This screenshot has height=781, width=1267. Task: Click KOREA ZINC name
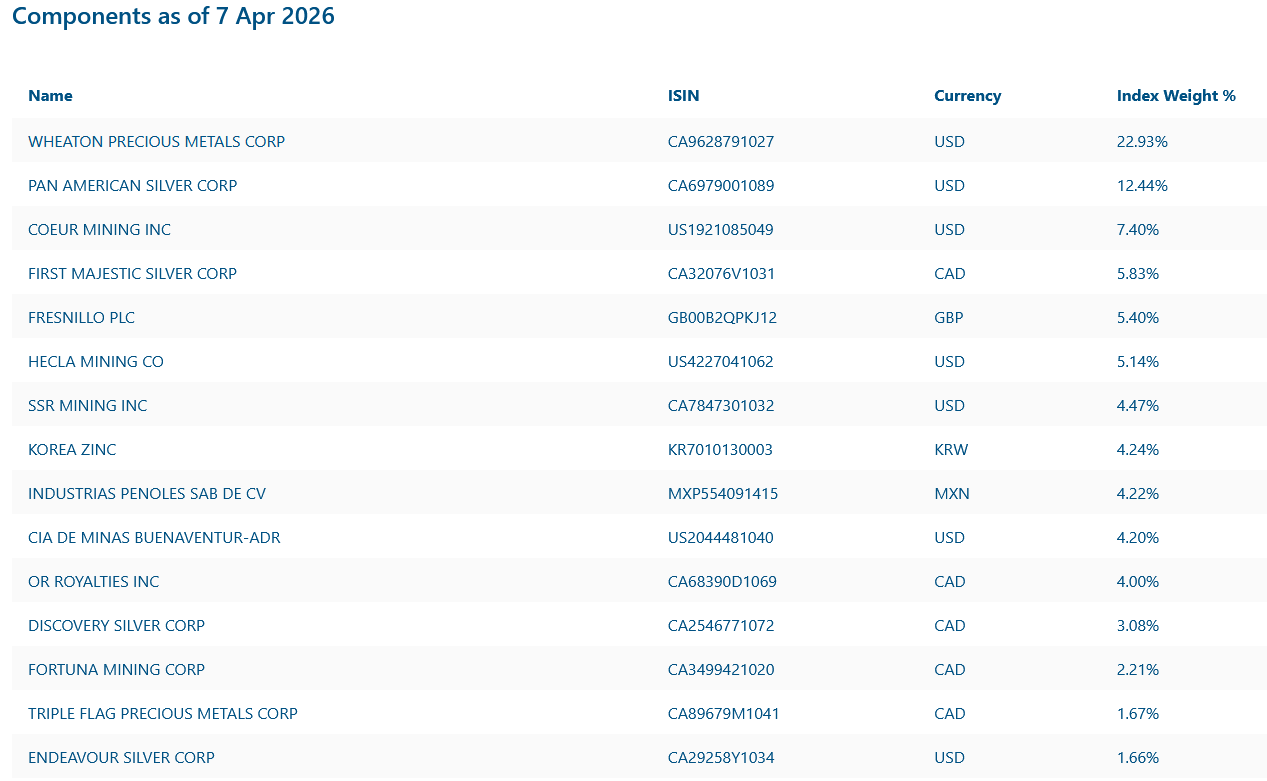point(72,450)
